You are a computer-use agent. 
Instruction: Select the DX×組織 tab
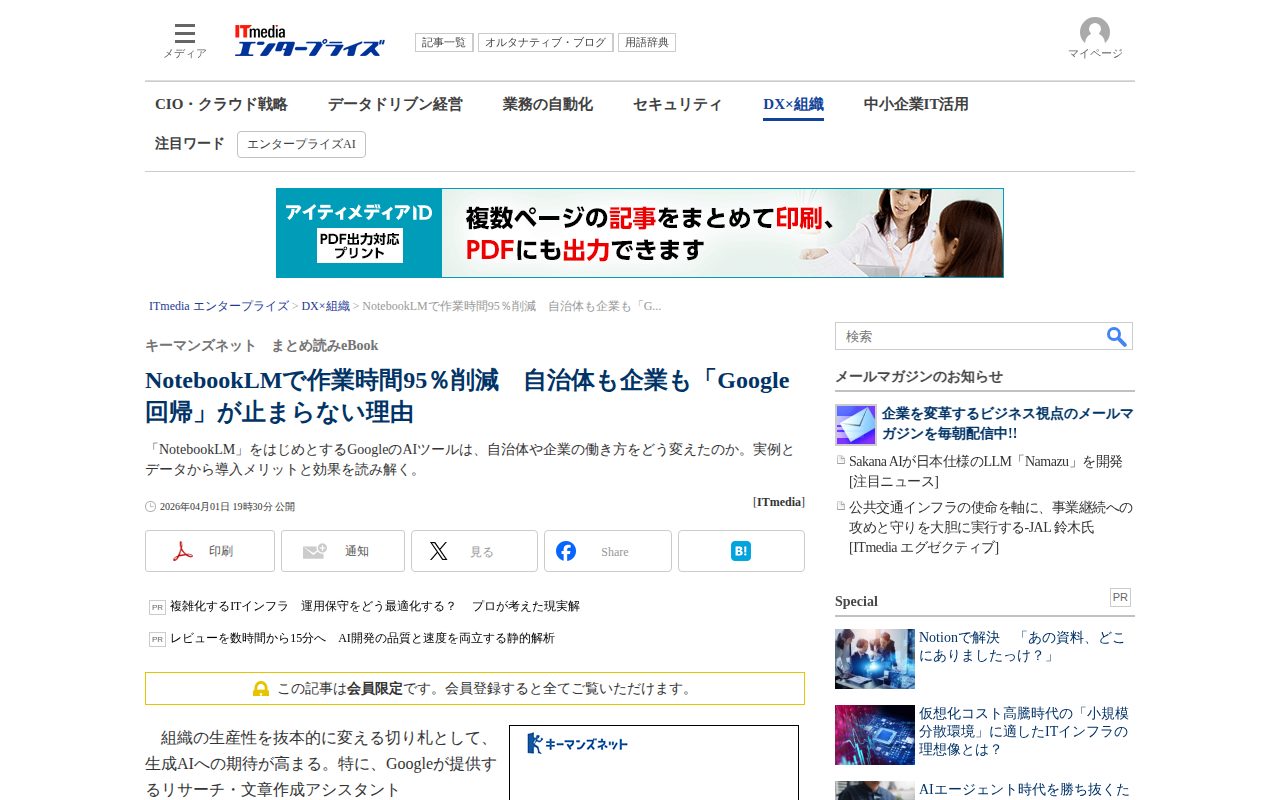tap(793, 105)
